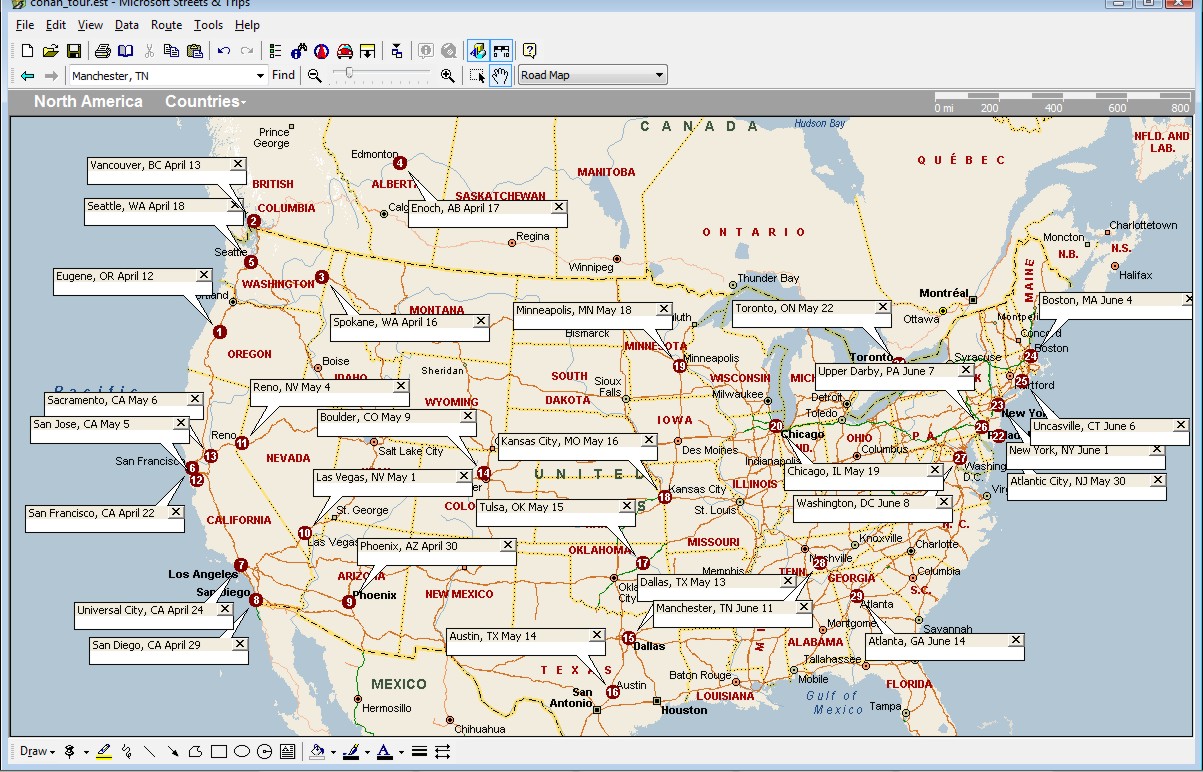Open line thickness options icon
Screen dimensions: 1203x772
[x=420, y=751]
